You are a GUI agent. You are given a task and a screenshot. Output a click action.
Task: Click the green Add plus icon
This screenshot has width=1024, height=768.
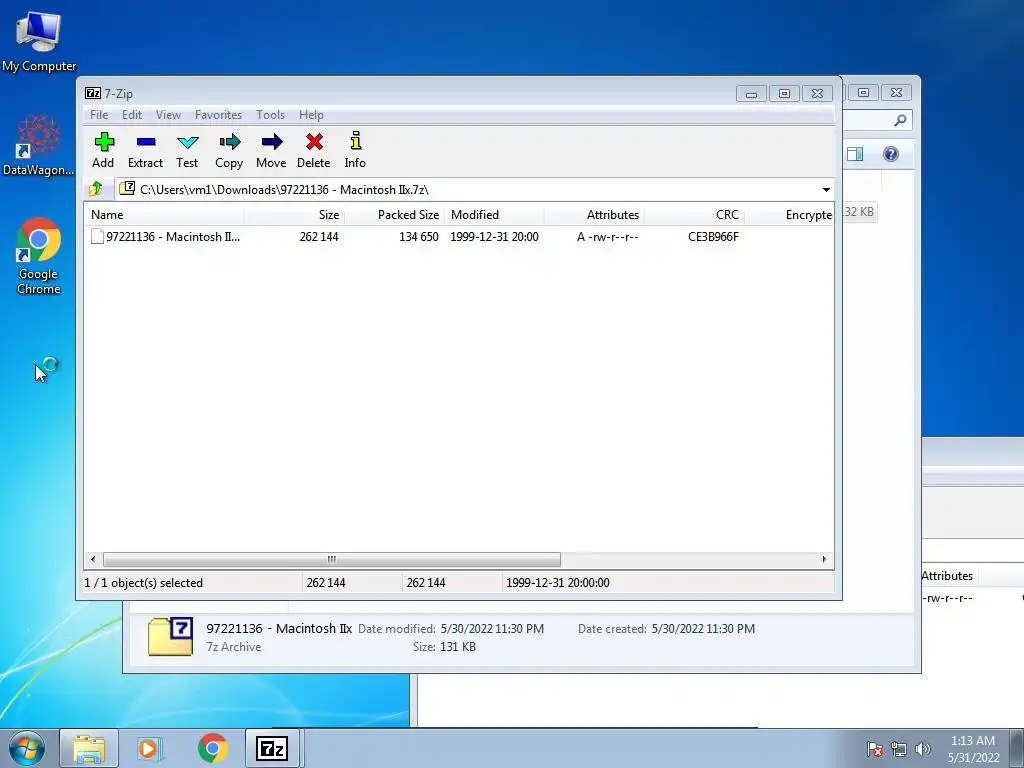pyautogui.click(x=104, y=142)
